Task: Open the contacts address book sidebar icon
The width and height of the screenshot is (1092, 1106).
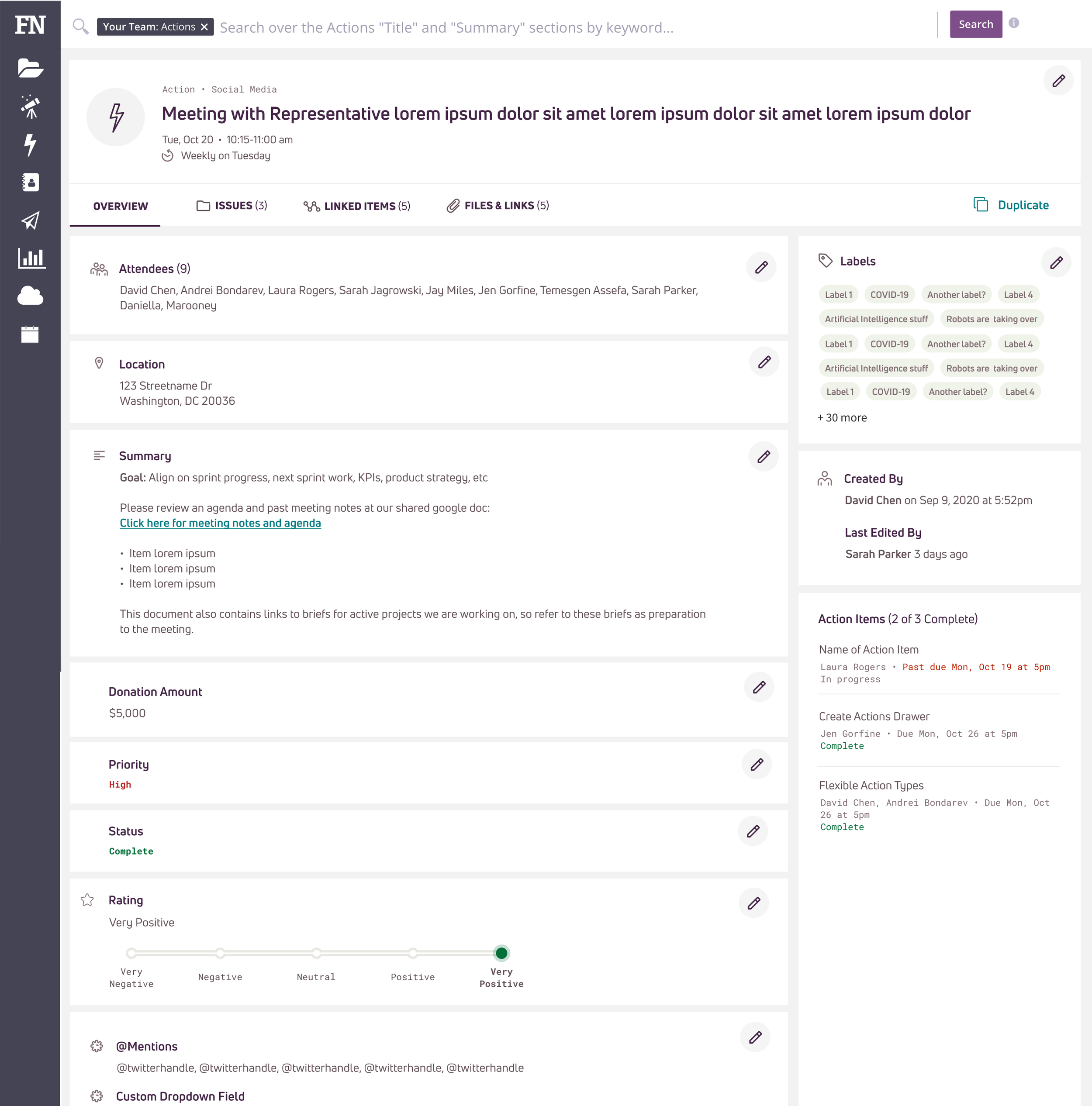Action: click(30, 183)
